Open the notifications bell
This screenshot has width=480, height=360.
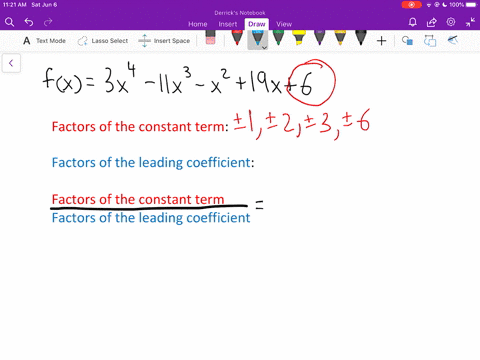tap(413, 22)
